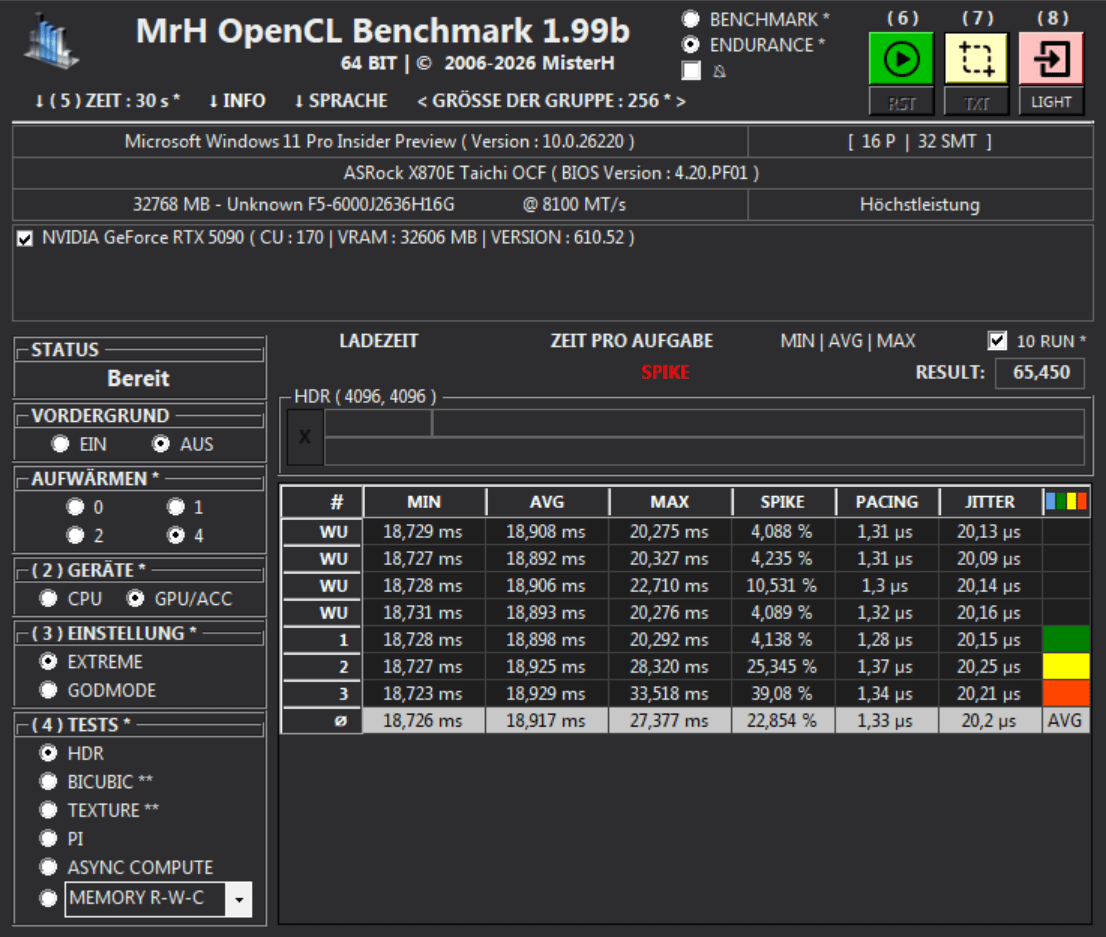Select the PI test
The height and width of the screenshot is (937, 1106).
[x=49, y=838]
